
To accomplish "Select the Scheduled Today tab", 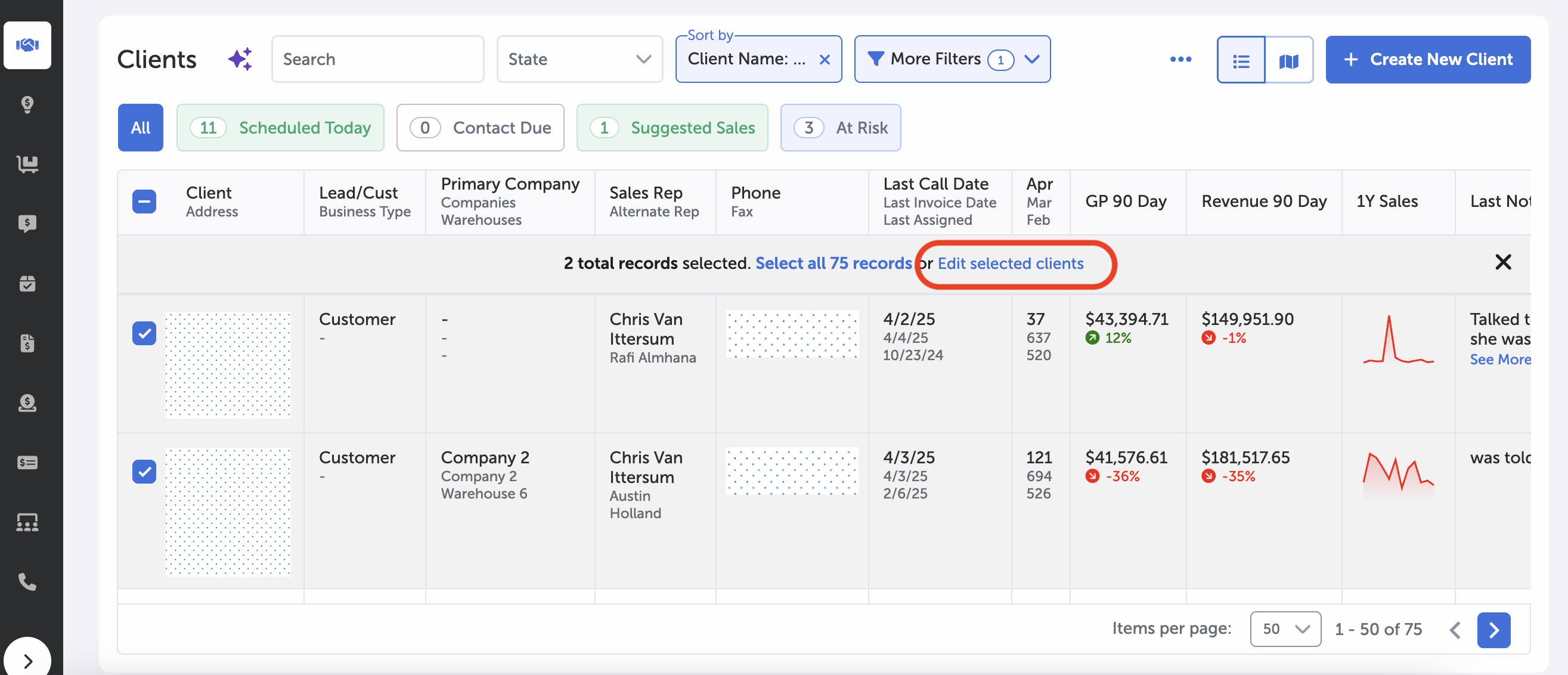I will coord(280,128).
